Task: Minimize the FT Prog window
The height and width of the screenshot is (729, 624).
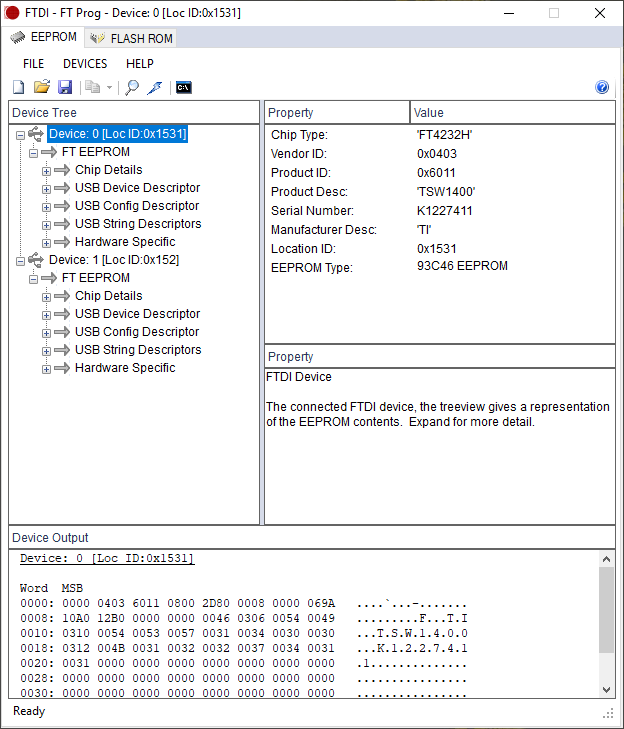Action: coord(509,13)
